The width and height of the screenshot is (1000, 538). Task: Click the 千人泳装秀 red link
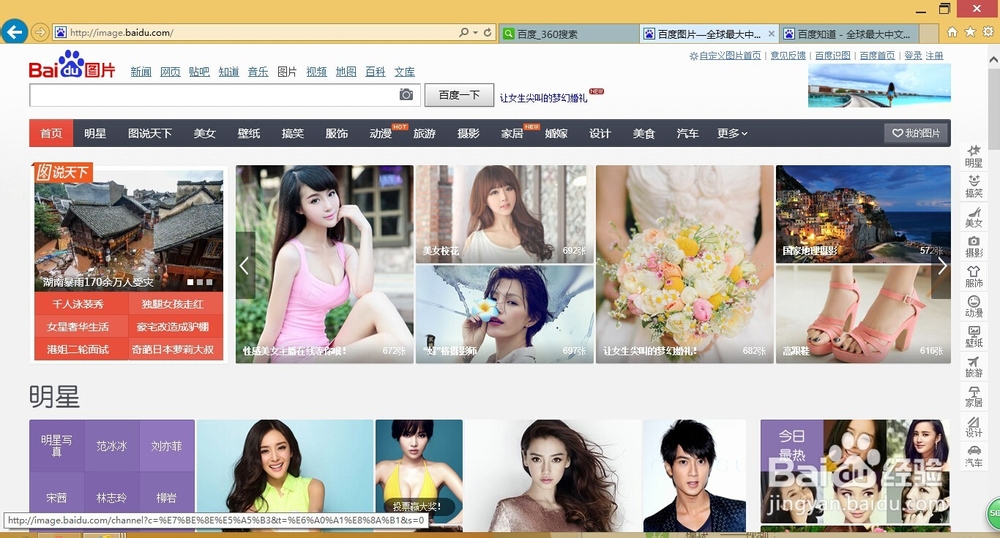(x=78, y=304)
